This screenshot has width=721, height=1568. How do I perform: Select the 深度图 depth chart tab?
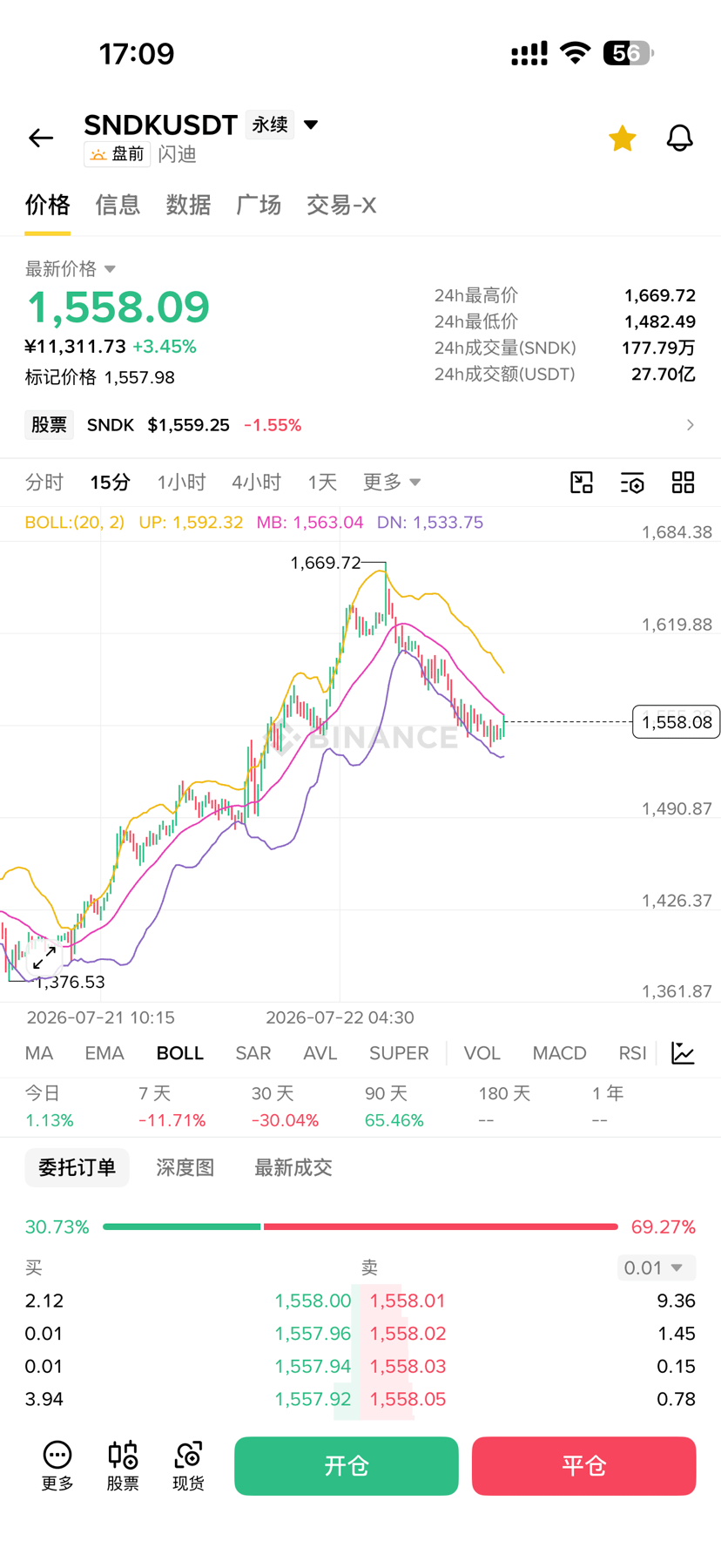coord(185,1167)
